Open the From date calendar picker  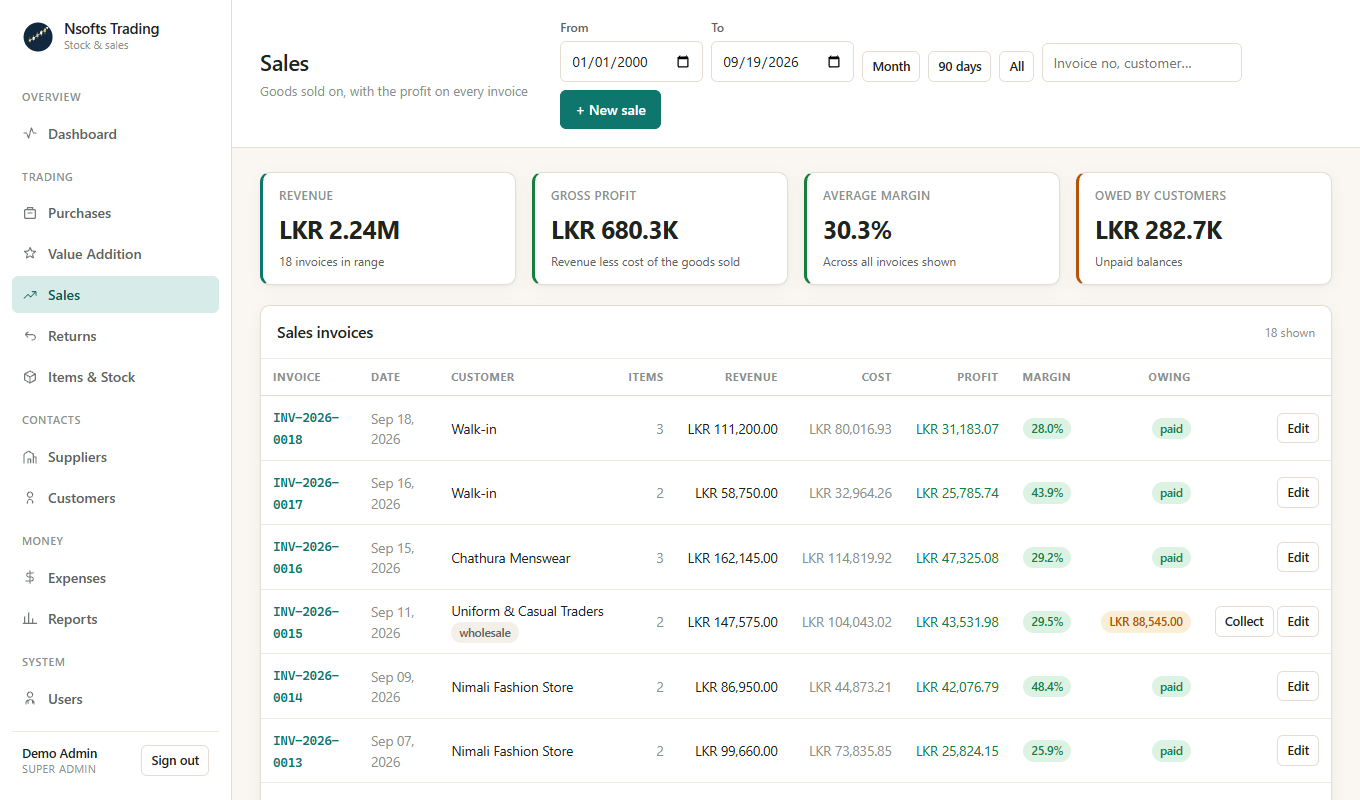pyautogui.click(x=683, y=62)
